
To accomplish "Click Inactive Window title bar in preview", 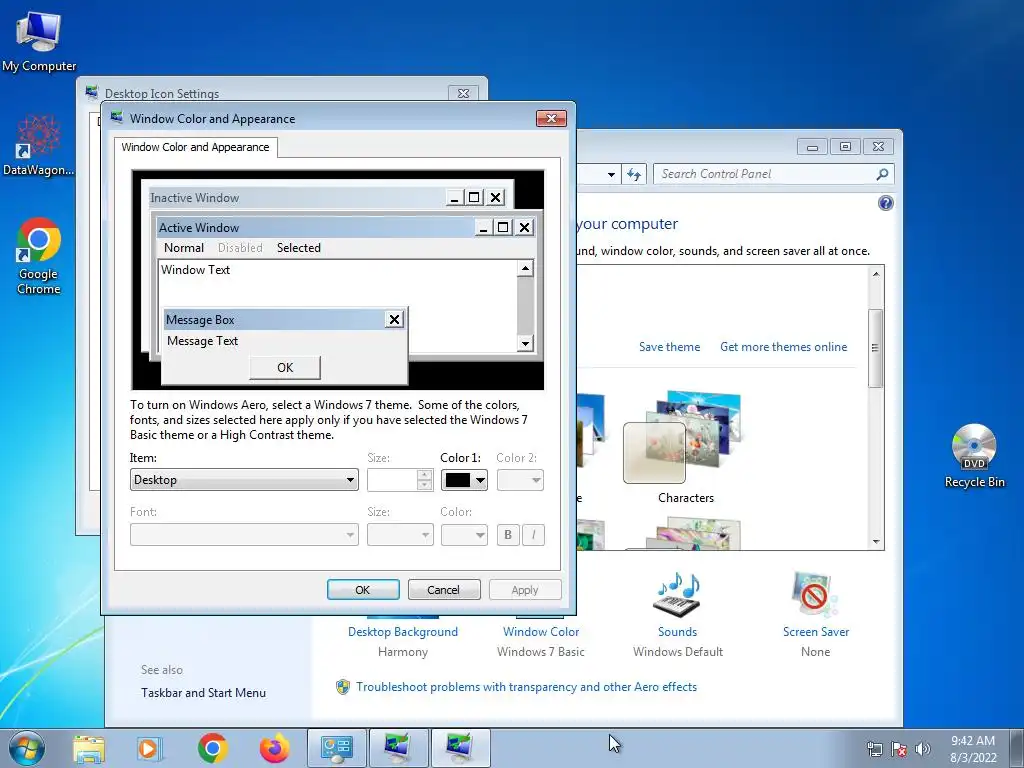I will click(296, 197).
